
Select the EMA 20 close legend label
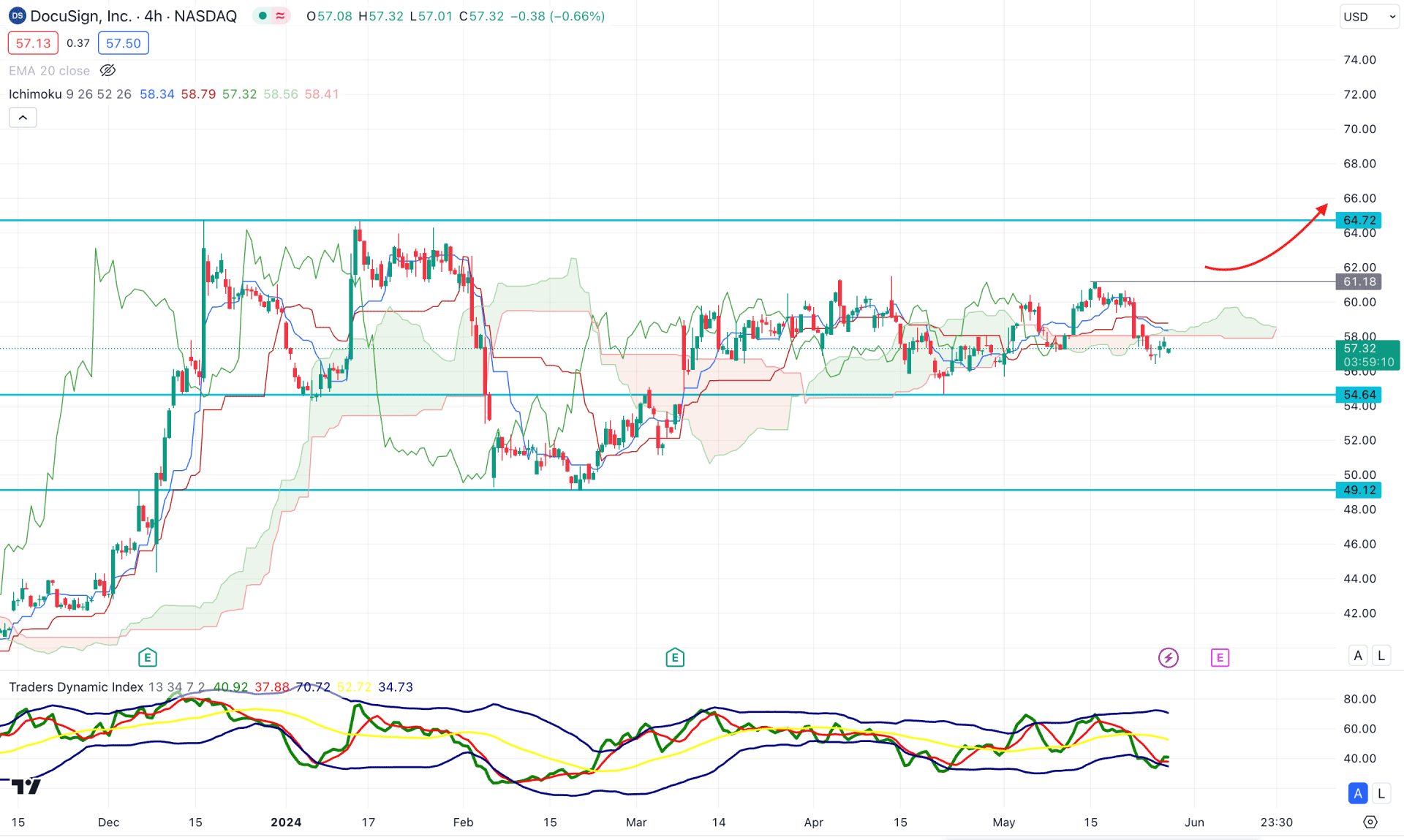coord(49,71)
